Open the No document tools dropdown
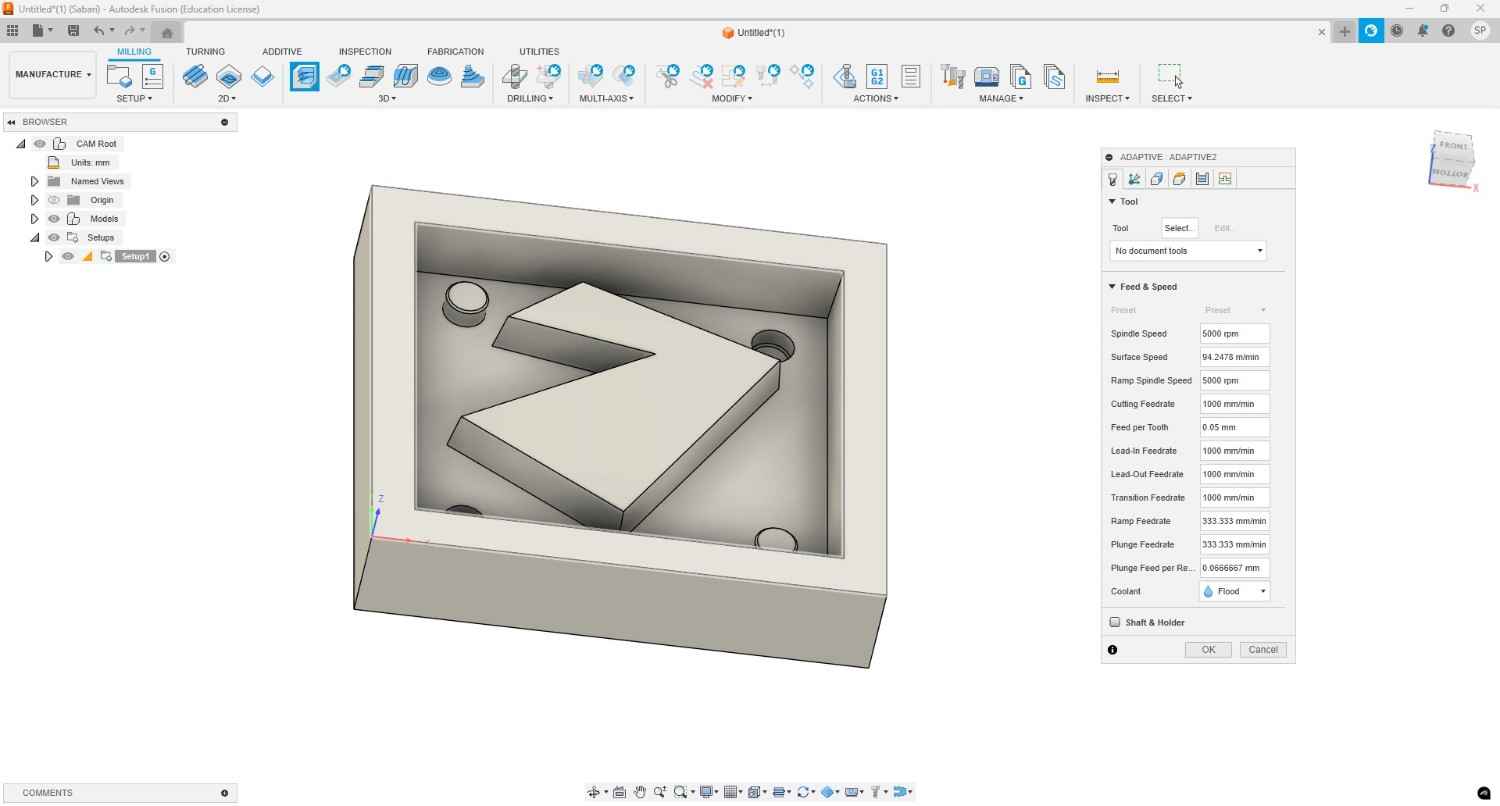 click(x=1188, y=251)
